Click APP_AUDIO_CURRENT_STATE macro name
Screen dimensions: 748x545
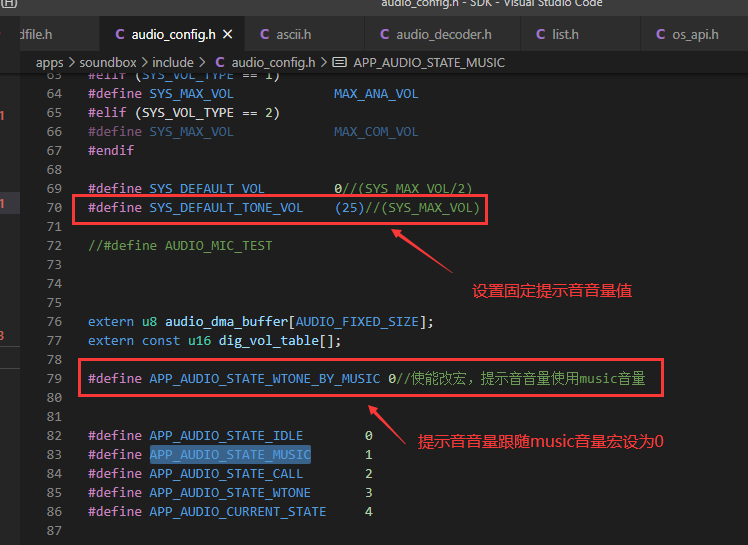pos(238,512)
